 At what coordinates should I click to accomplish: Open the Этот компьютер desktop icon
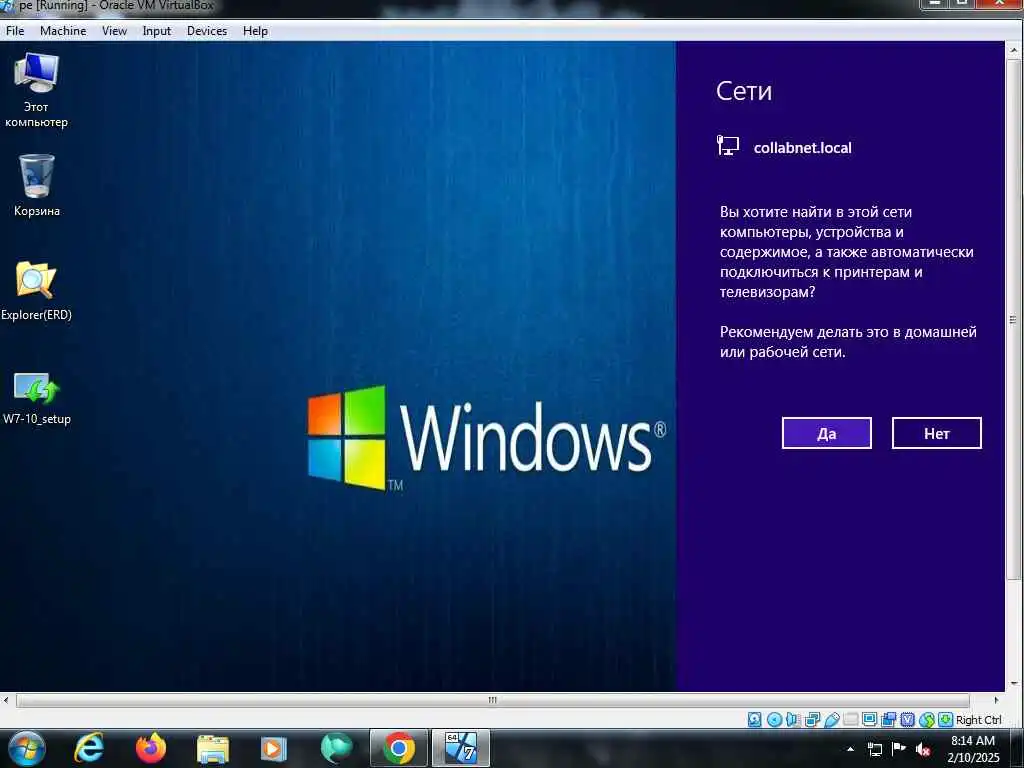(37, 90)
